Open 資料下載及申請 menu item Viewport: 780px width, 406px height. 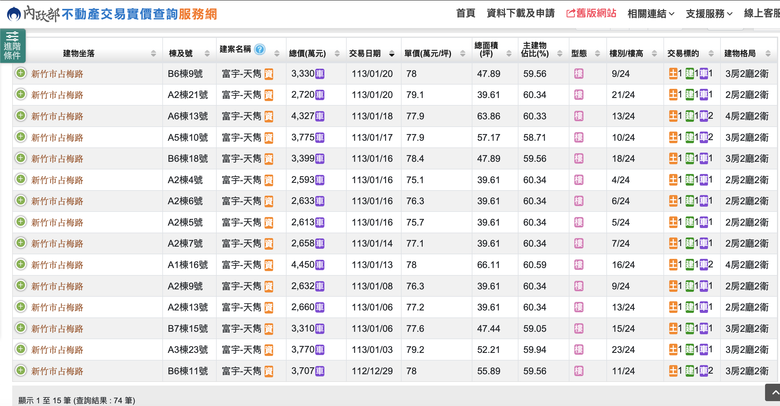click(520, 13)
